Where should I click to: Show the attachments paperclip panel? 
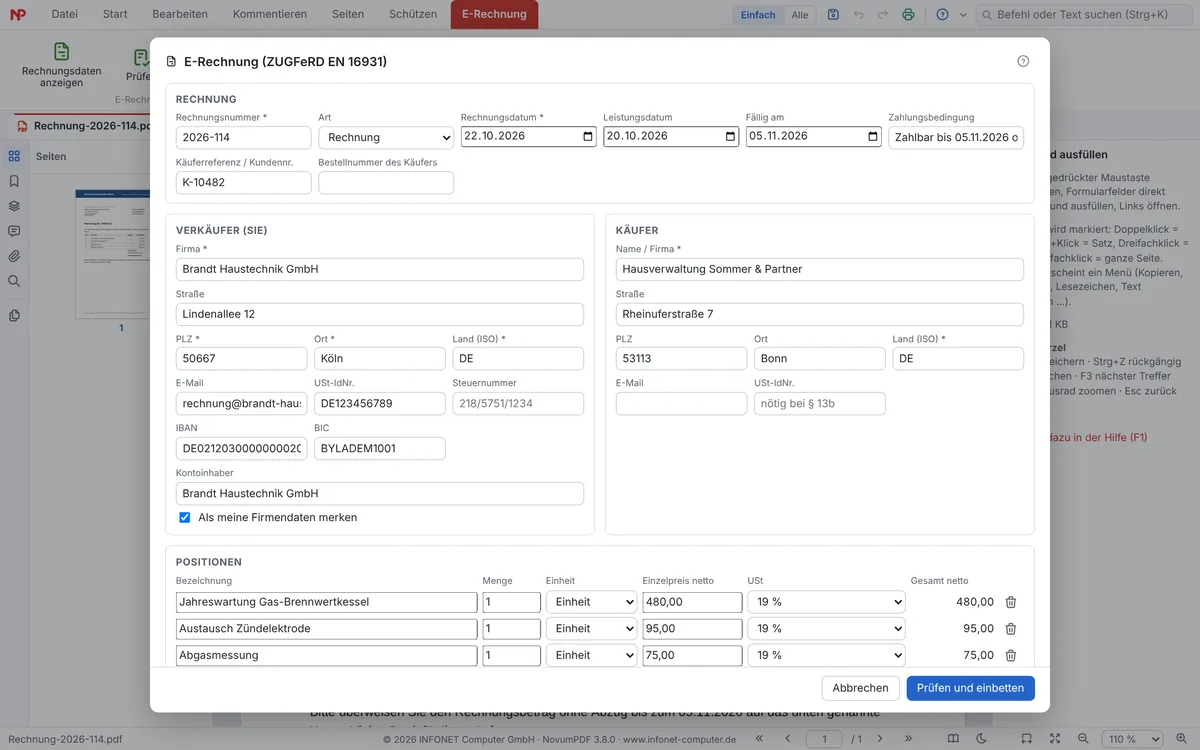pyautogui.click(x=14, y=256)
